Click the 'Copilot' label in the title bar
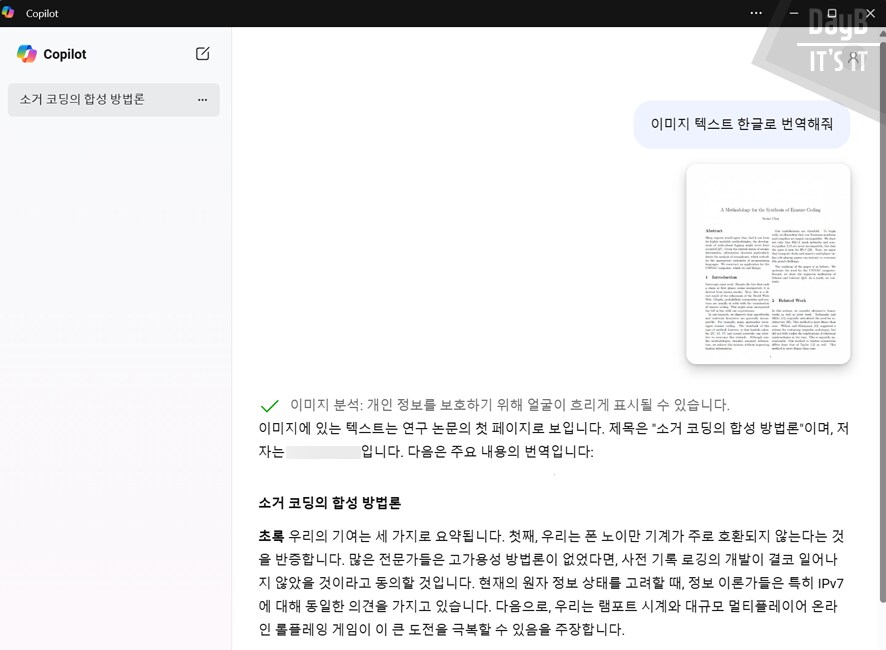Viewport: 886px width, 650px height. pyautogui.click(x=40, y=13)
